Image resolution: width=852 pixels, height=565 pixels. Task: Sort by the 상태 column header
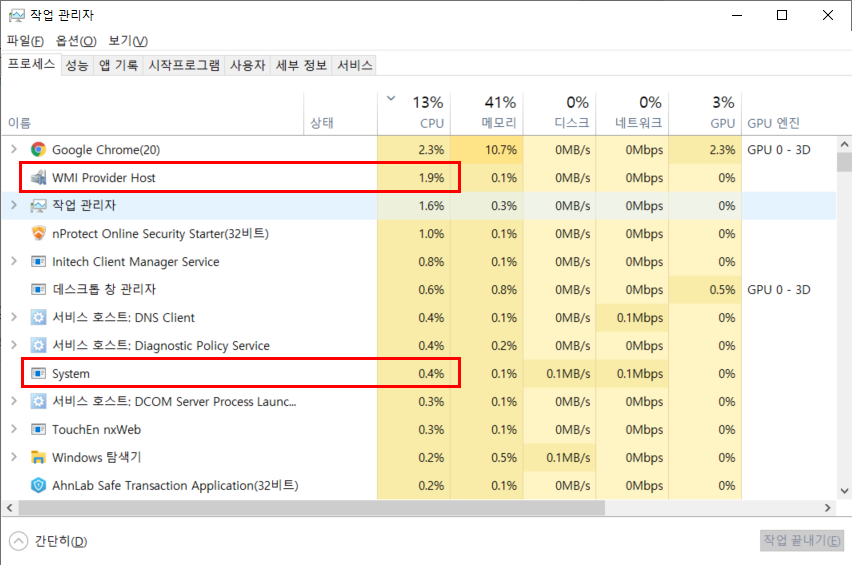click(341, 113)
